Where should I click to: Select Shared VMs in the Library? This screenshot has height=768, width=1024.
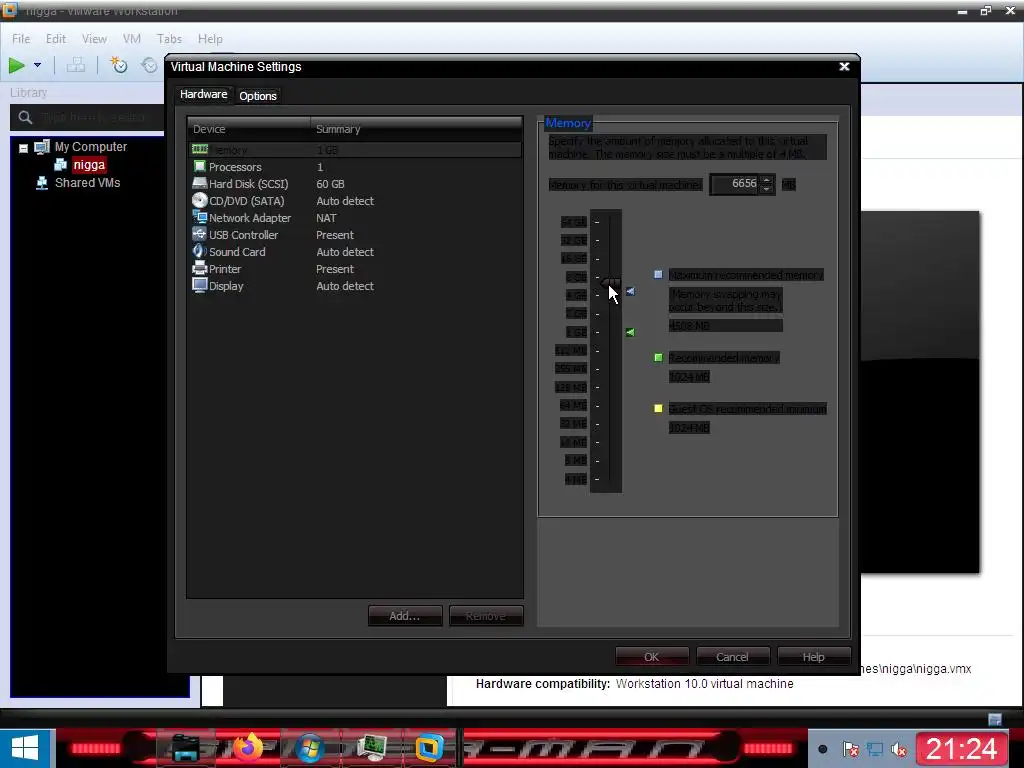pyautogui.click(x=88, y=183)
